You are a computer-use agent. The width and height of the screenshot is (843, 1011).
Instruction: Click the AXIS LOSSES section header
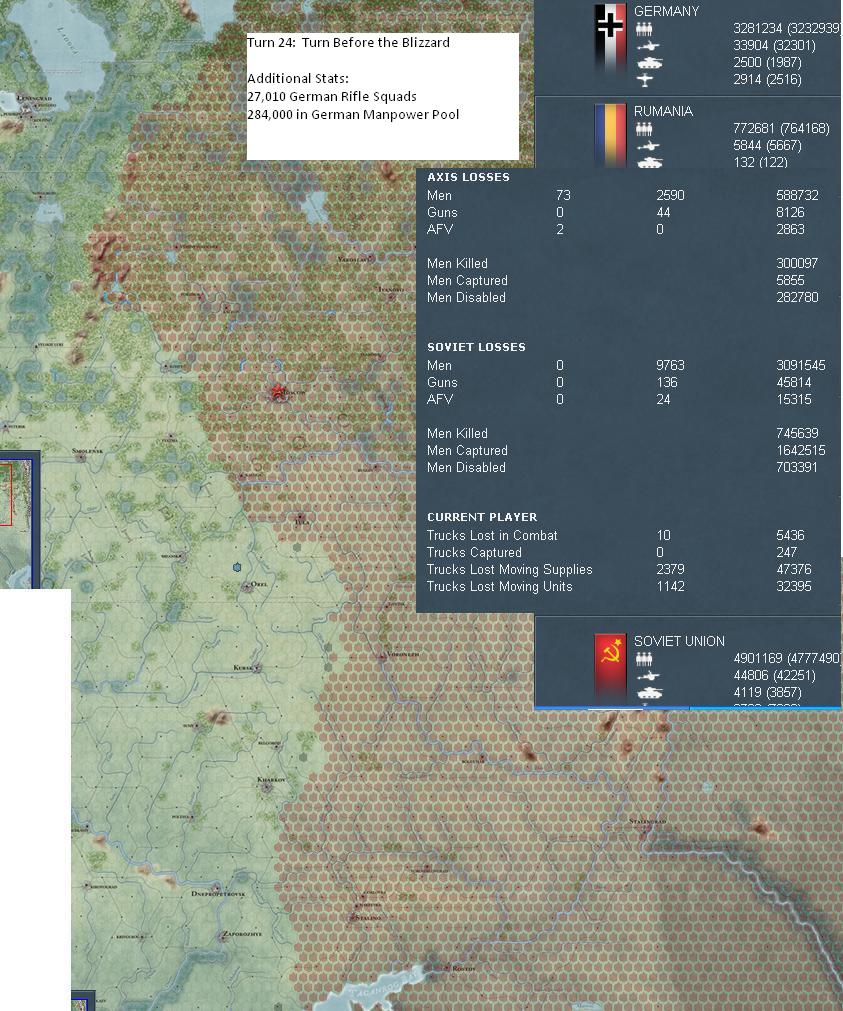coord(468,177)
